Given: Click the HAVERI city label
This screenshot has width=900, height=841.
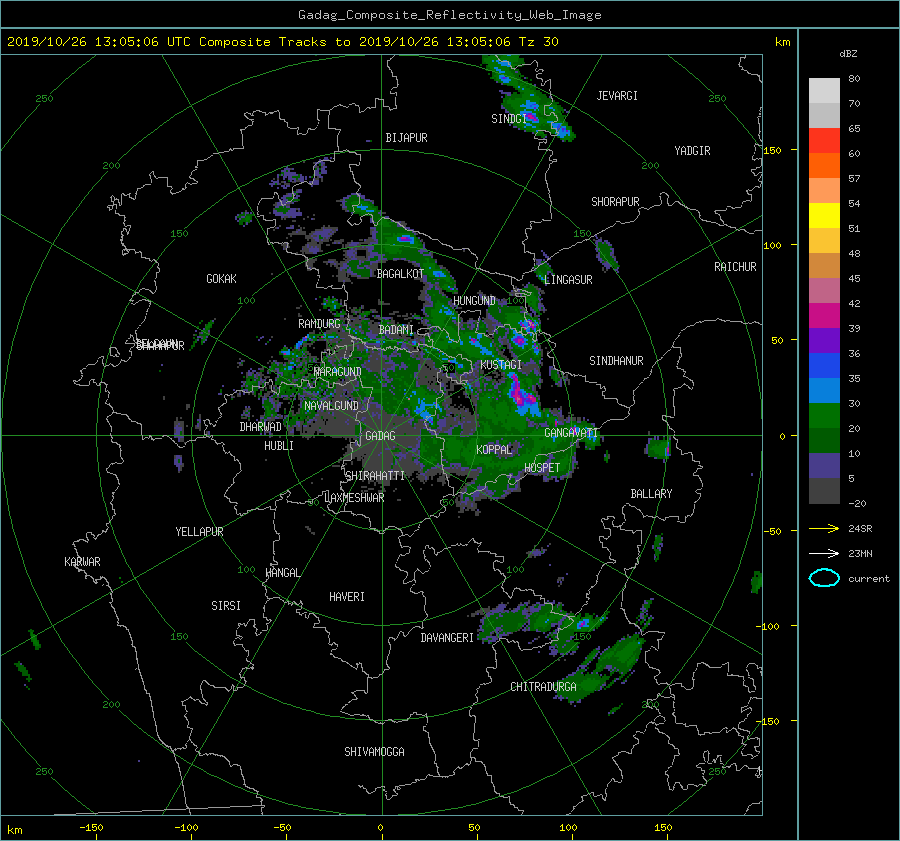Looking at the screenshot, I should [x=347, y=597].
